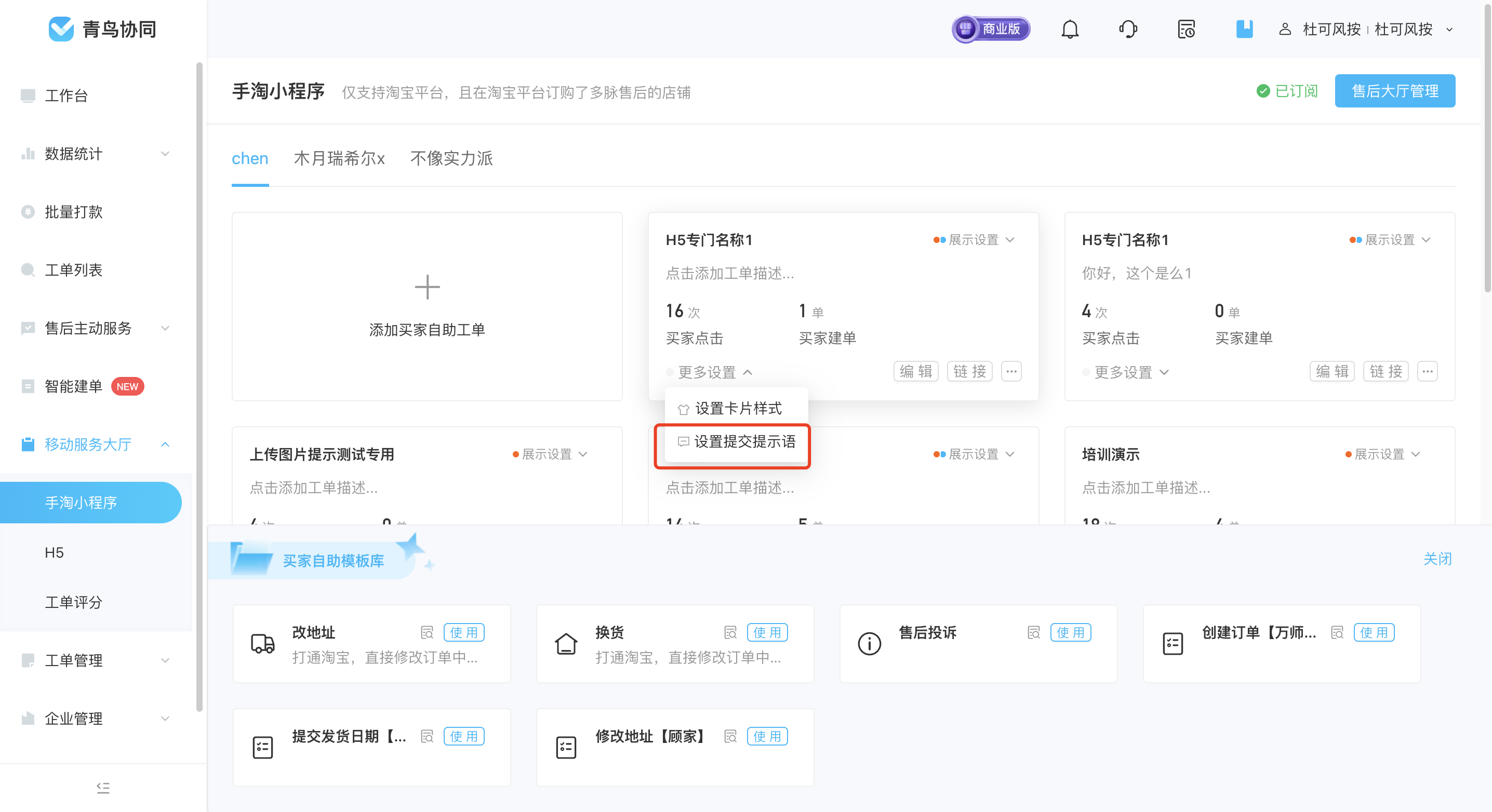This screenshot has width=1492, height=812.
Task: Select 设置提交提示语 menu item
Action: click(736, 442)
